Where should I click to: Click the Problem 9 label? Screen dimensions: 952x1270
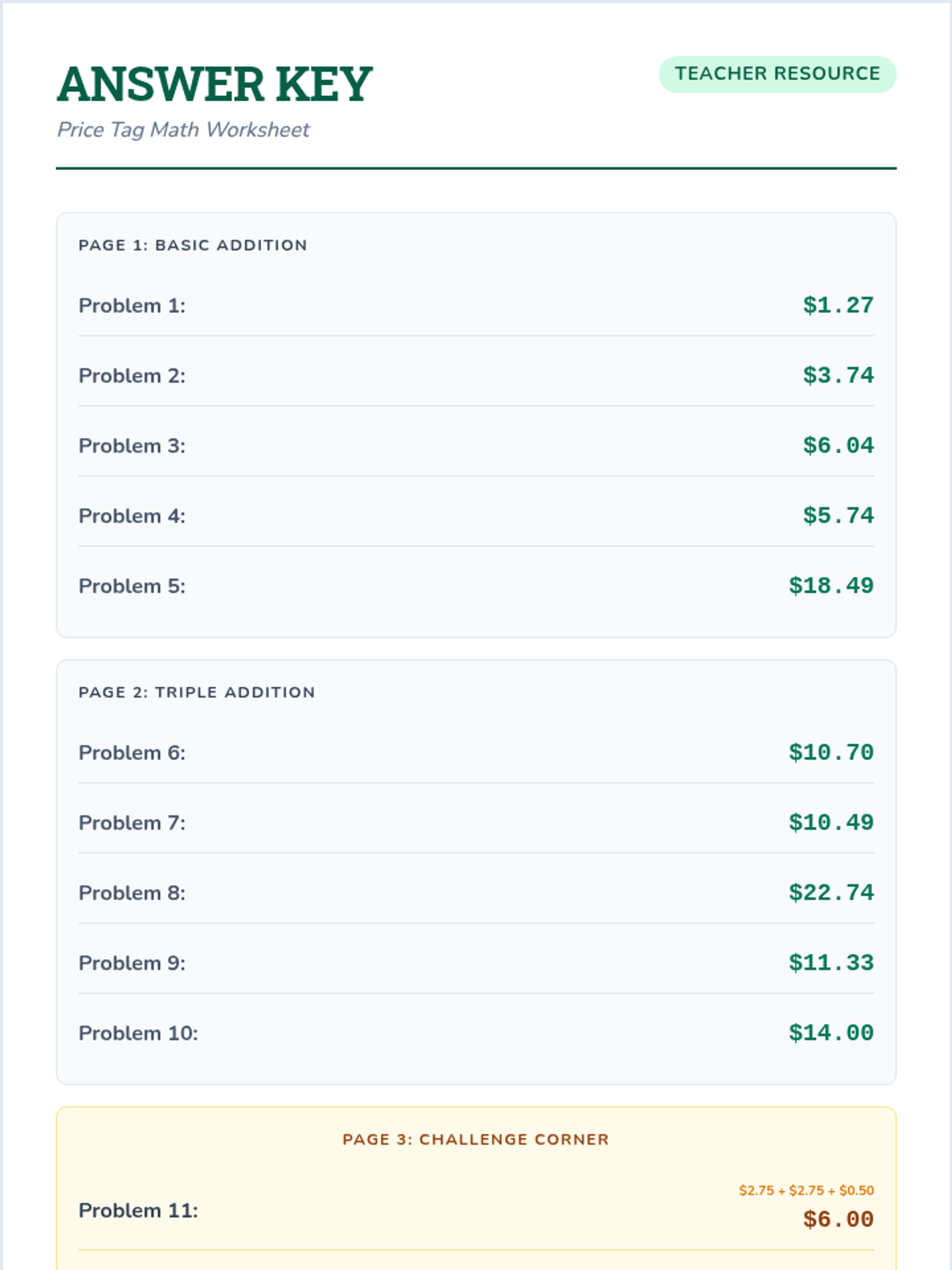(x=132, y=963)
